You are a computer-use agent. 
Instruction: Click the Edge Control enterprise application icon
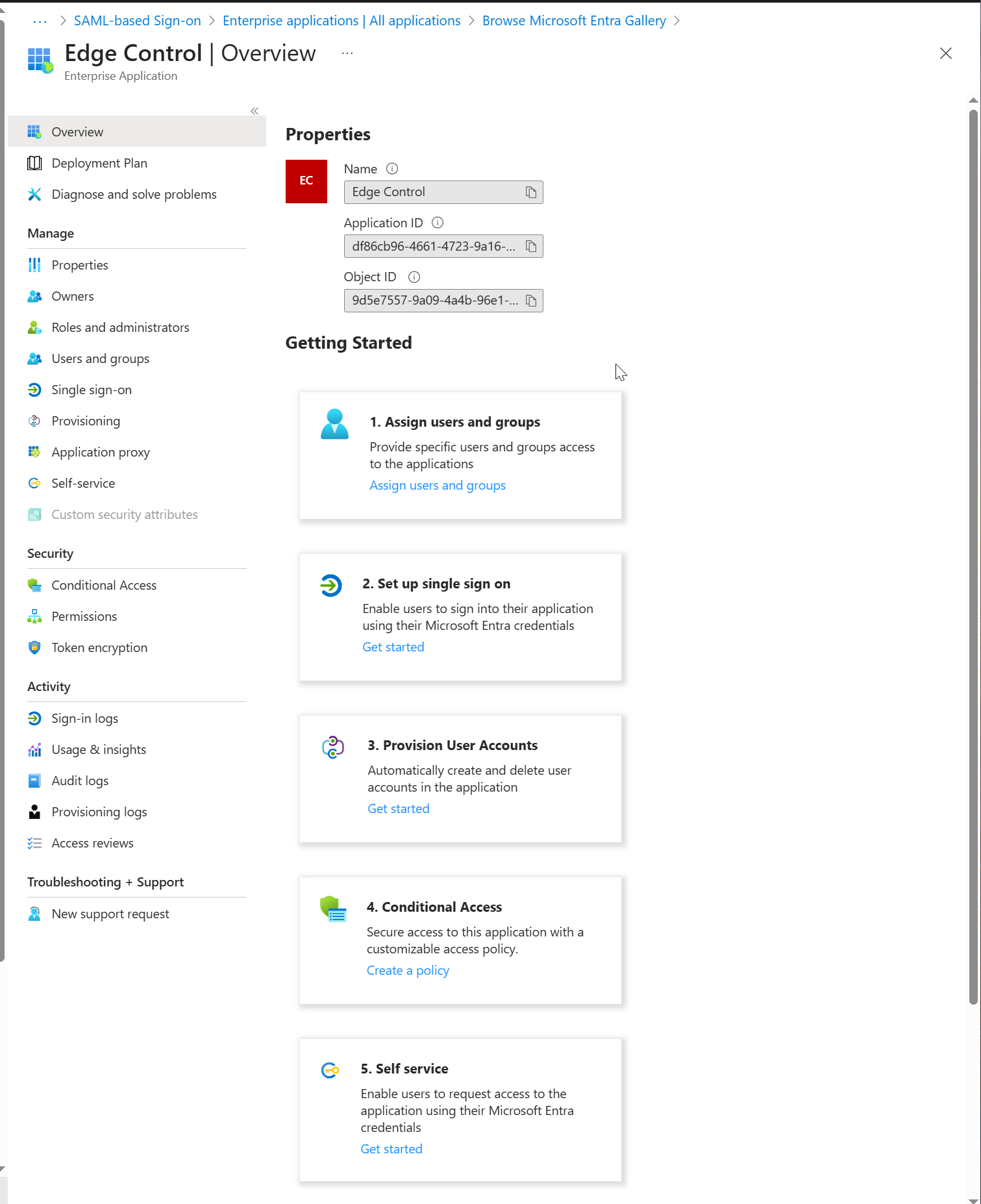coord(40,60)
